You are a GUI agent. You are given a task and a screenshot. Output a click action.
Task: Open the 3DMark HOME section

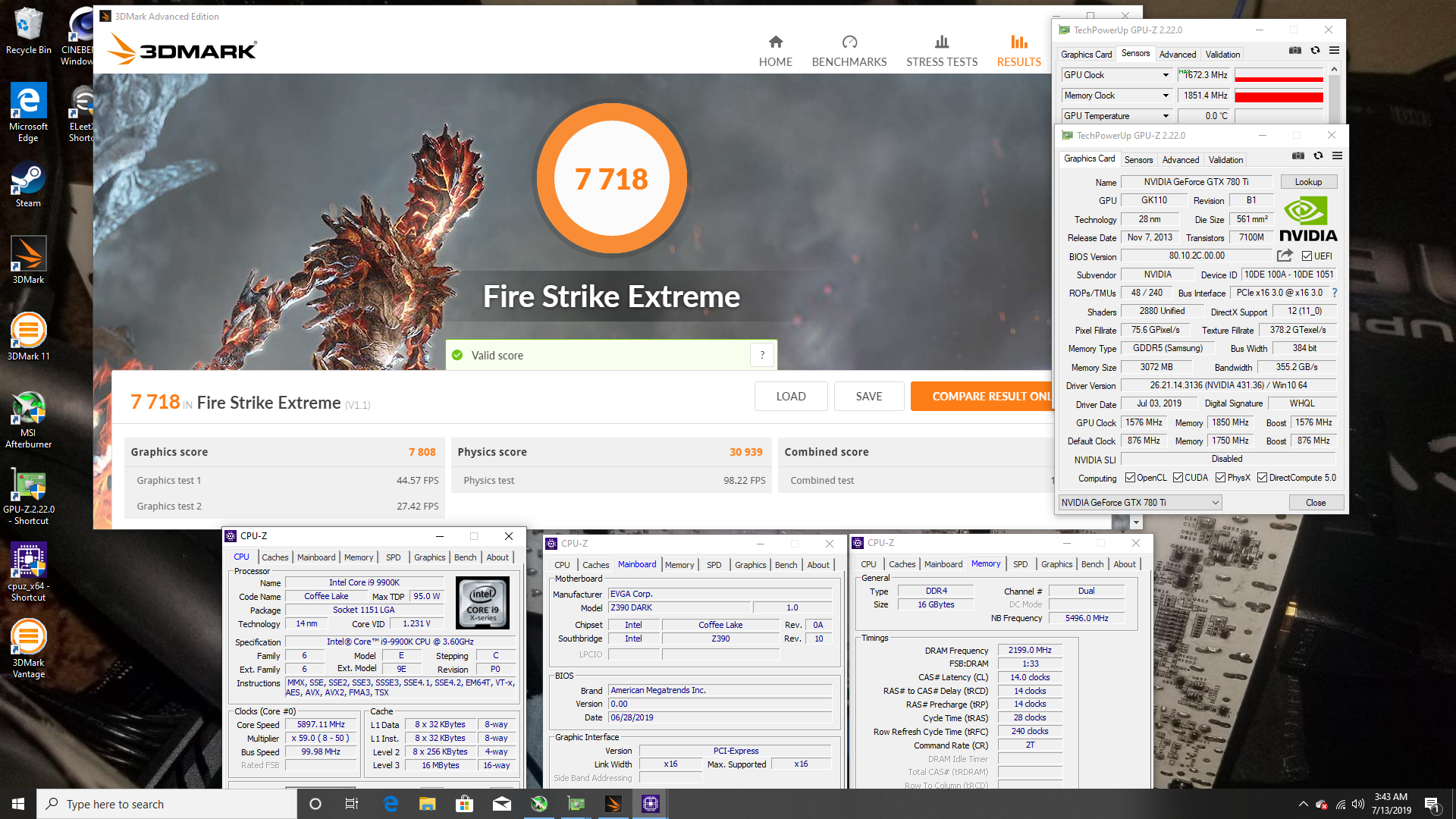pyautogui.click(x=775, y=52)
